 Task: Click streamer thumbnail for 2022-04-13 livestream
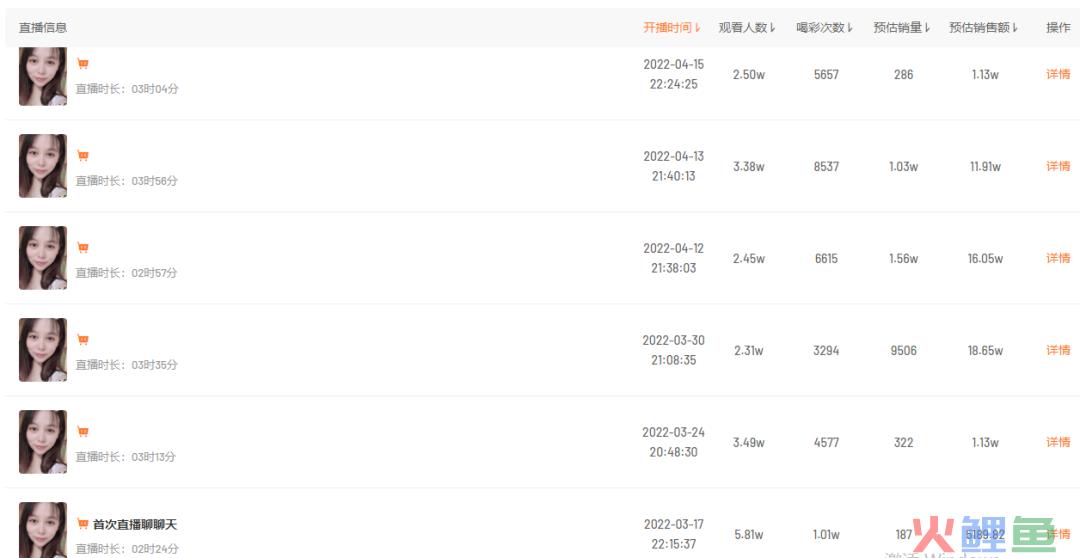click(x=43, y=166)
